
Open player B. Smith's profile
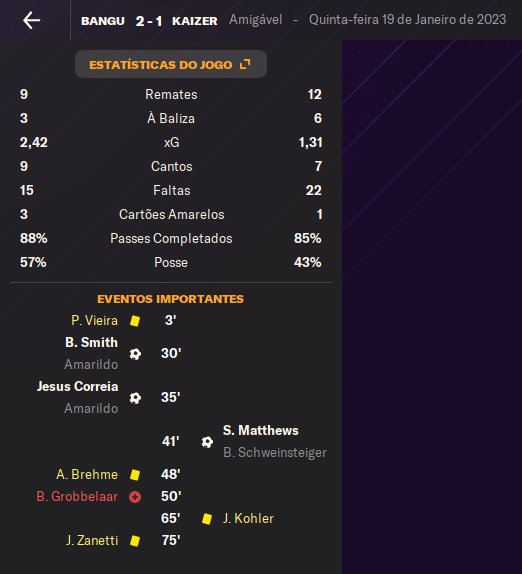[x=92, y=342]
